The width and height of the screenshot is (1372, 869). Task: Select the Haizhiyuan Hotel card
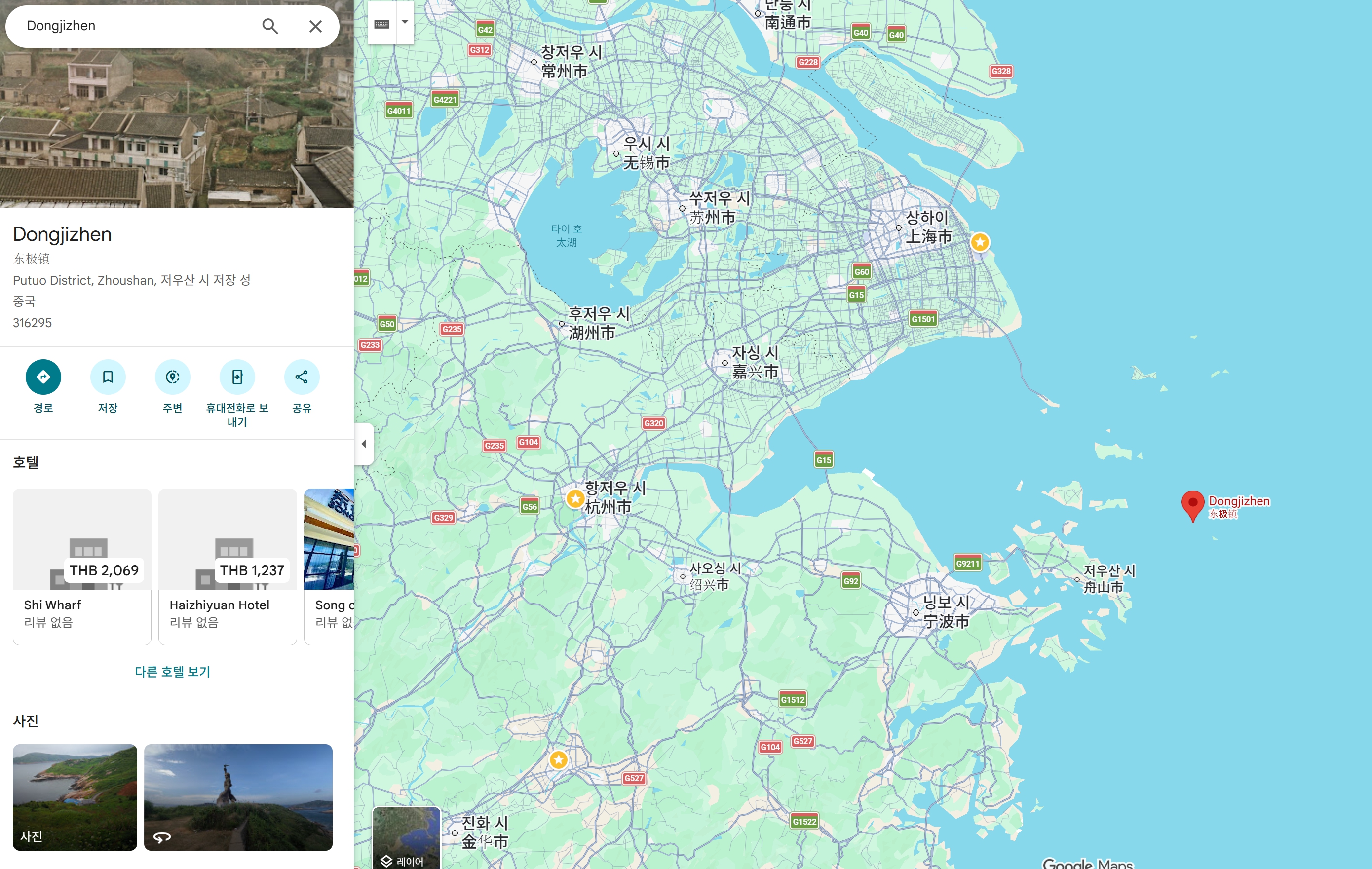coord(228,566)
